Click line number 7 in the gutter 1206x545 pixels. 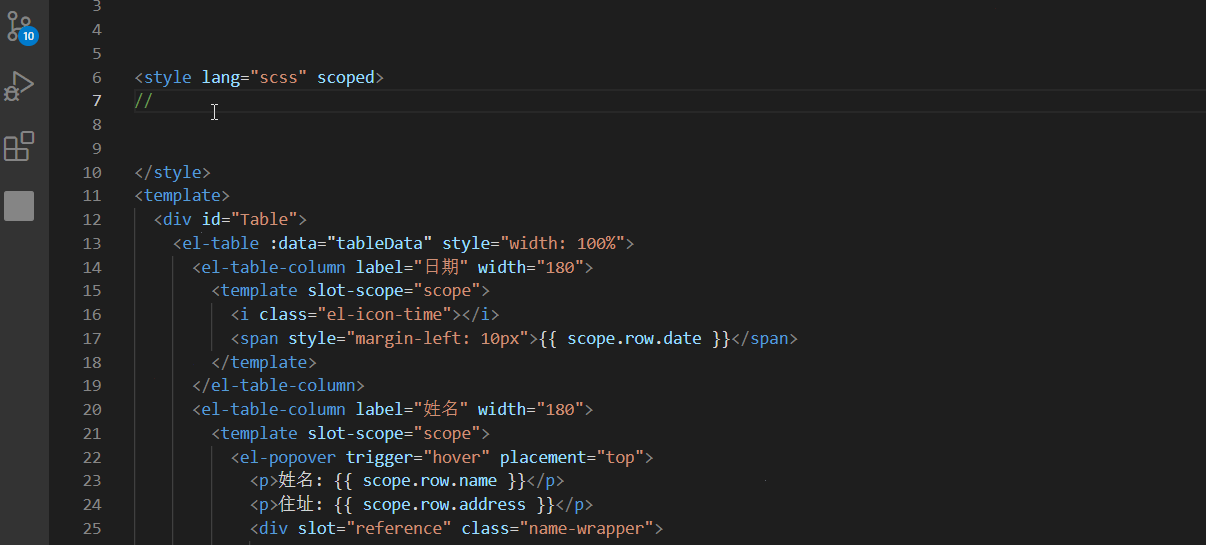[x=96, y=100]
